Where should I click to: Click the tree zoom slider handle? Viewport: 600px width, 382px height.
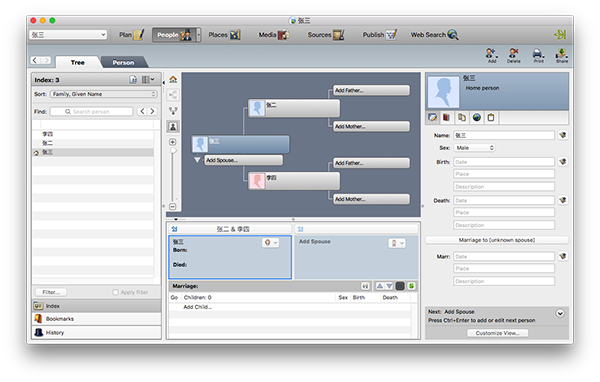[173, 151]
